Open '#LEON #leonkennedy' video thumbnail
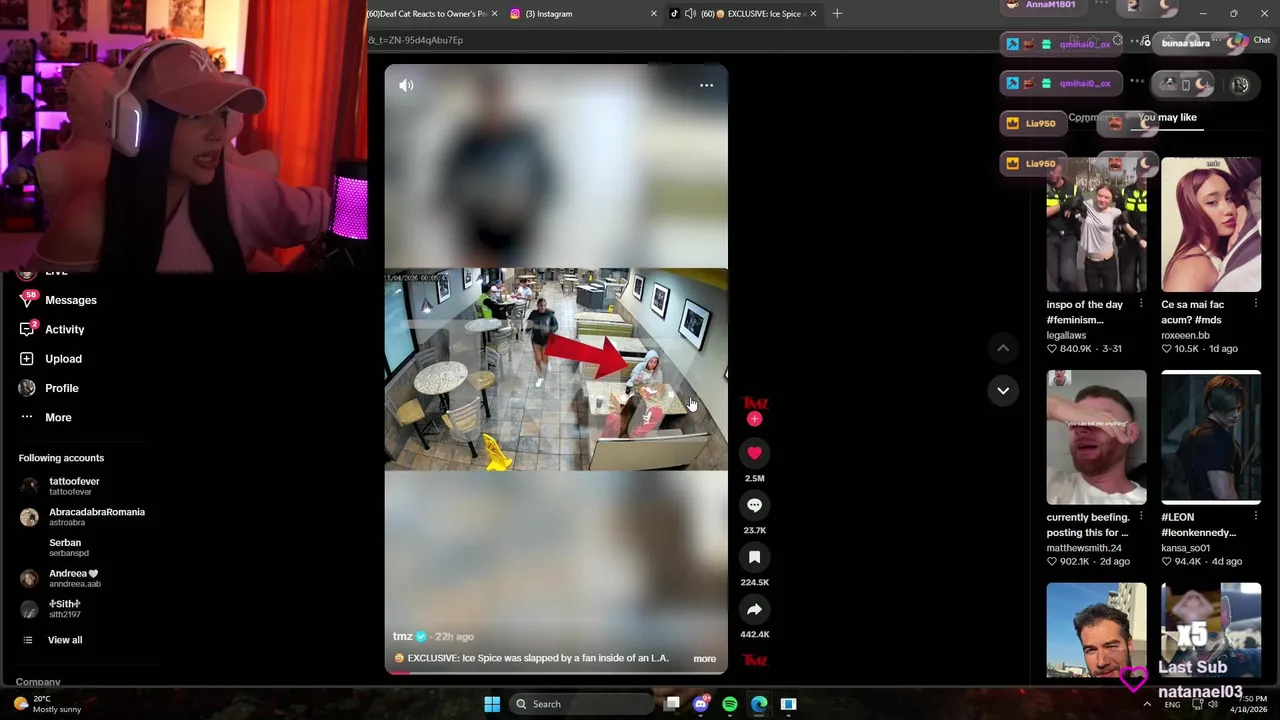1280x720 pixels. click(x=1211, y=437)
